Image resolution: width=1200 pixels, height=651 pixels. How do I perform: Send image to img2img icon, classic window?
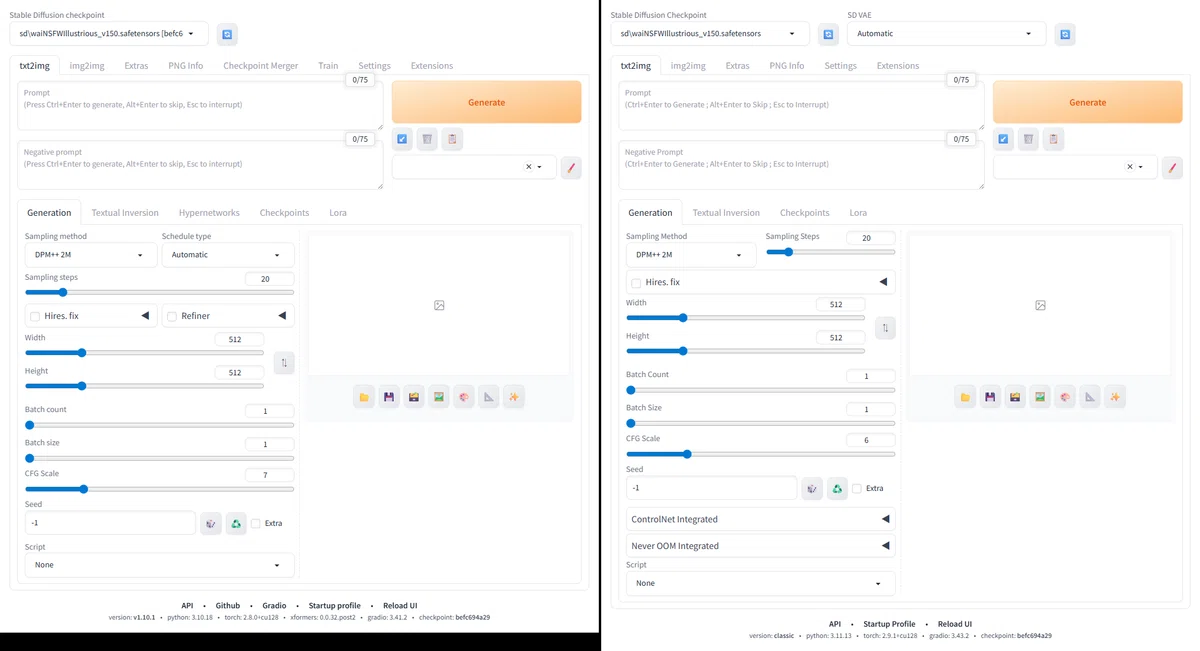pyautogui.click(x=1040, y=397)
